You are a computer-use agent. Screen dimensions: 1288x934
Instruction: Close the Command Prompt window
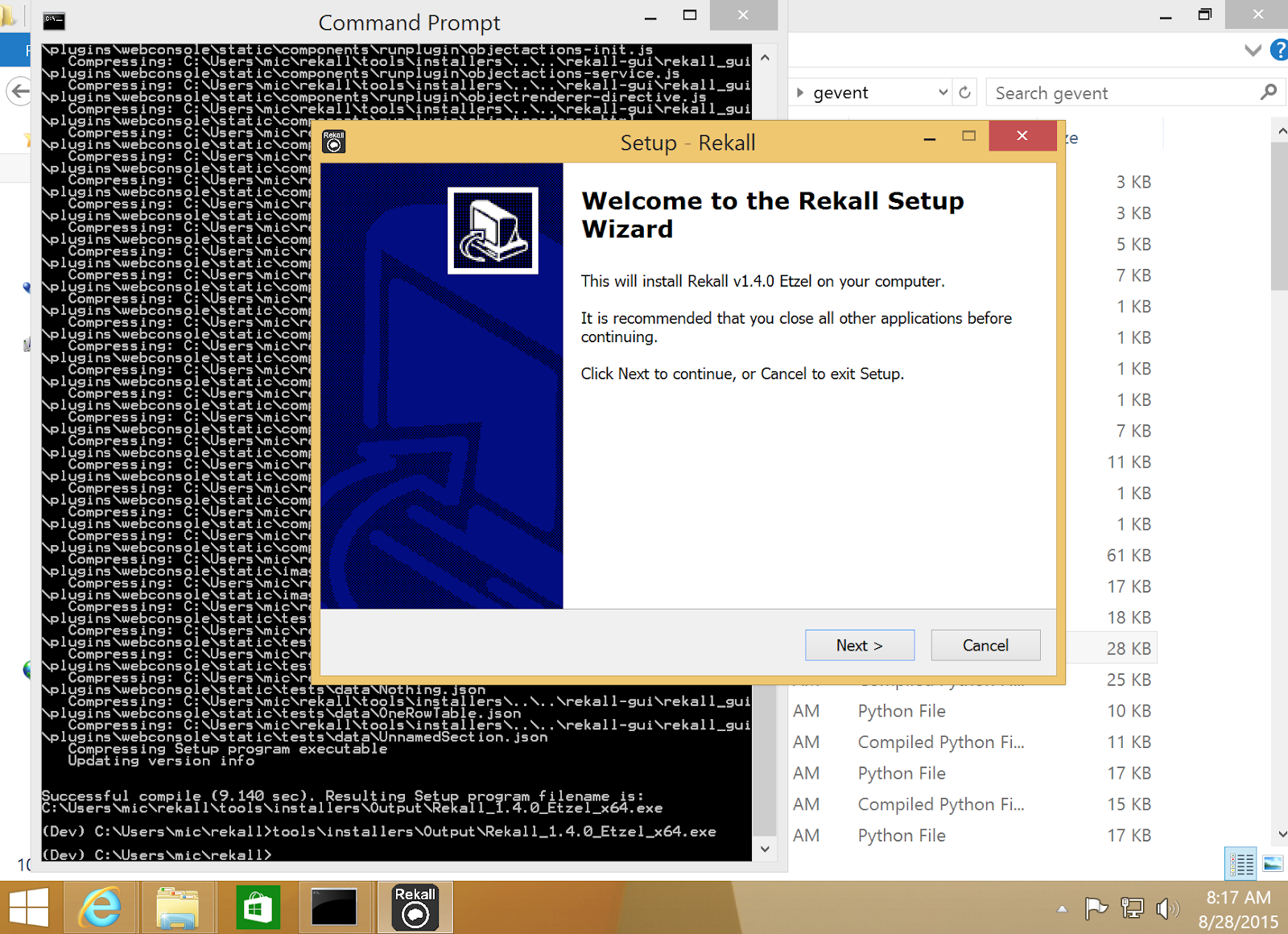click(x=743, y=15)
